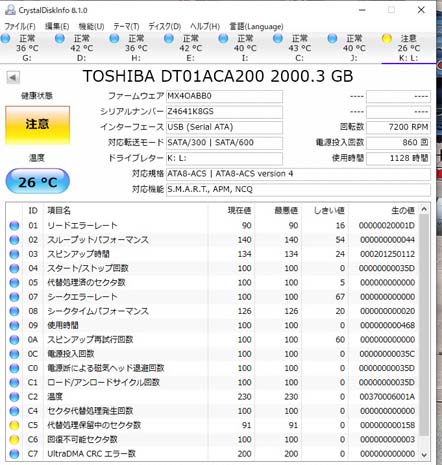Click blue status icon for row 02
Viewport: 442px width, 465px height.
14,240
